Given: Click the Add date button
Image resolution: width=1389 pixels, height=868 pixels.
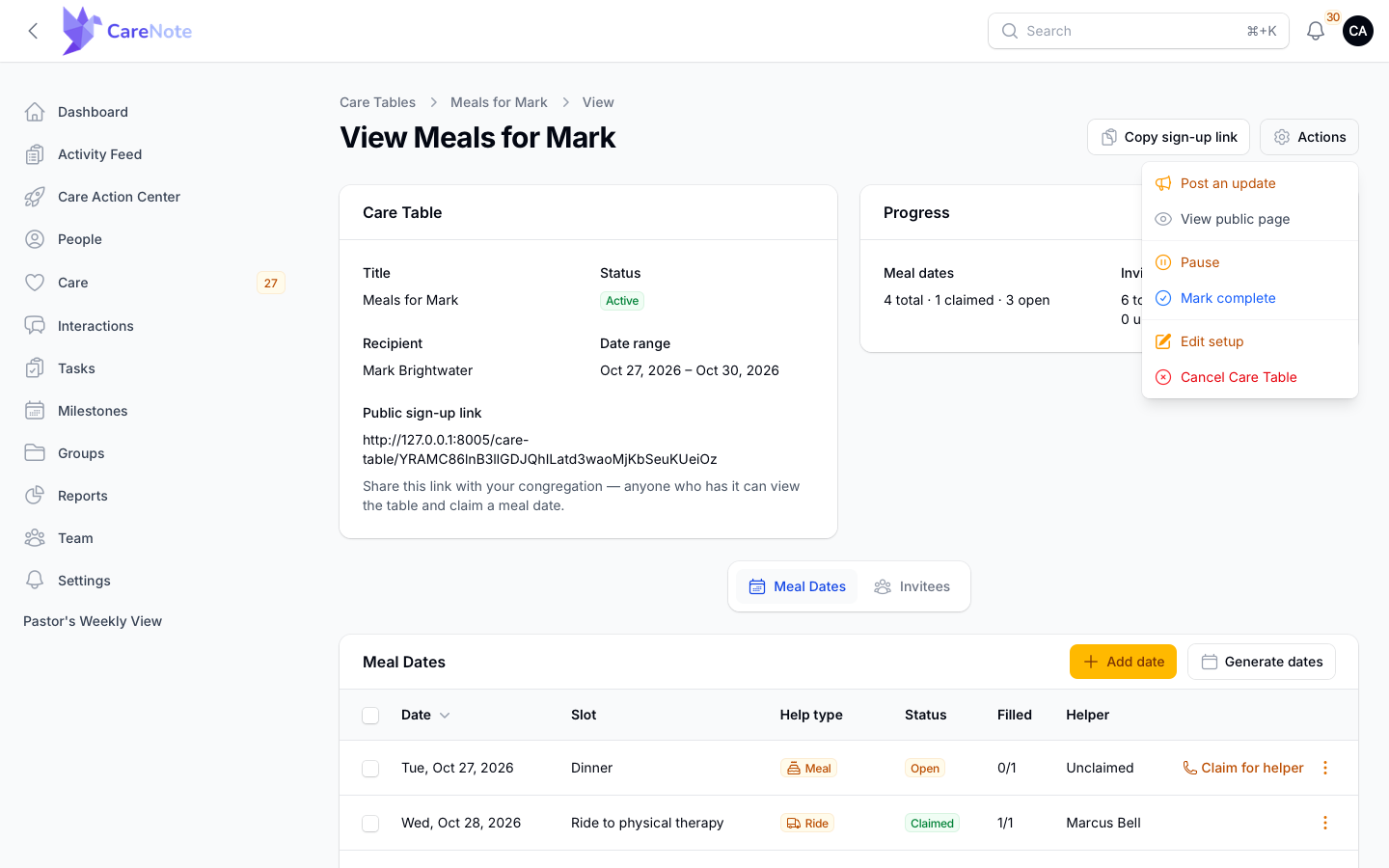Looking at the screenshot, I should point(1123,662).
